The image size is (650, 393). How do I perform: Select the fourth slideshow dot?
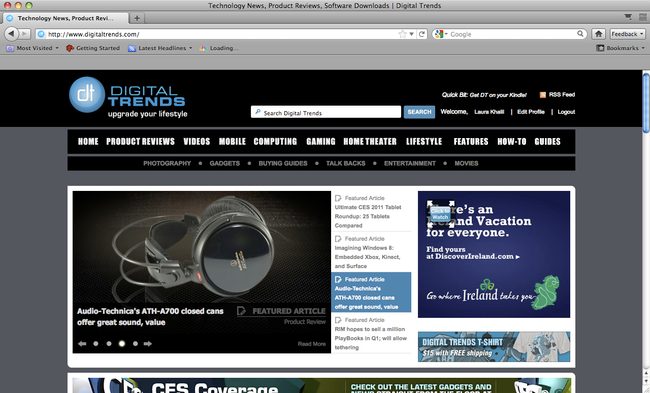tap(135, 344)
